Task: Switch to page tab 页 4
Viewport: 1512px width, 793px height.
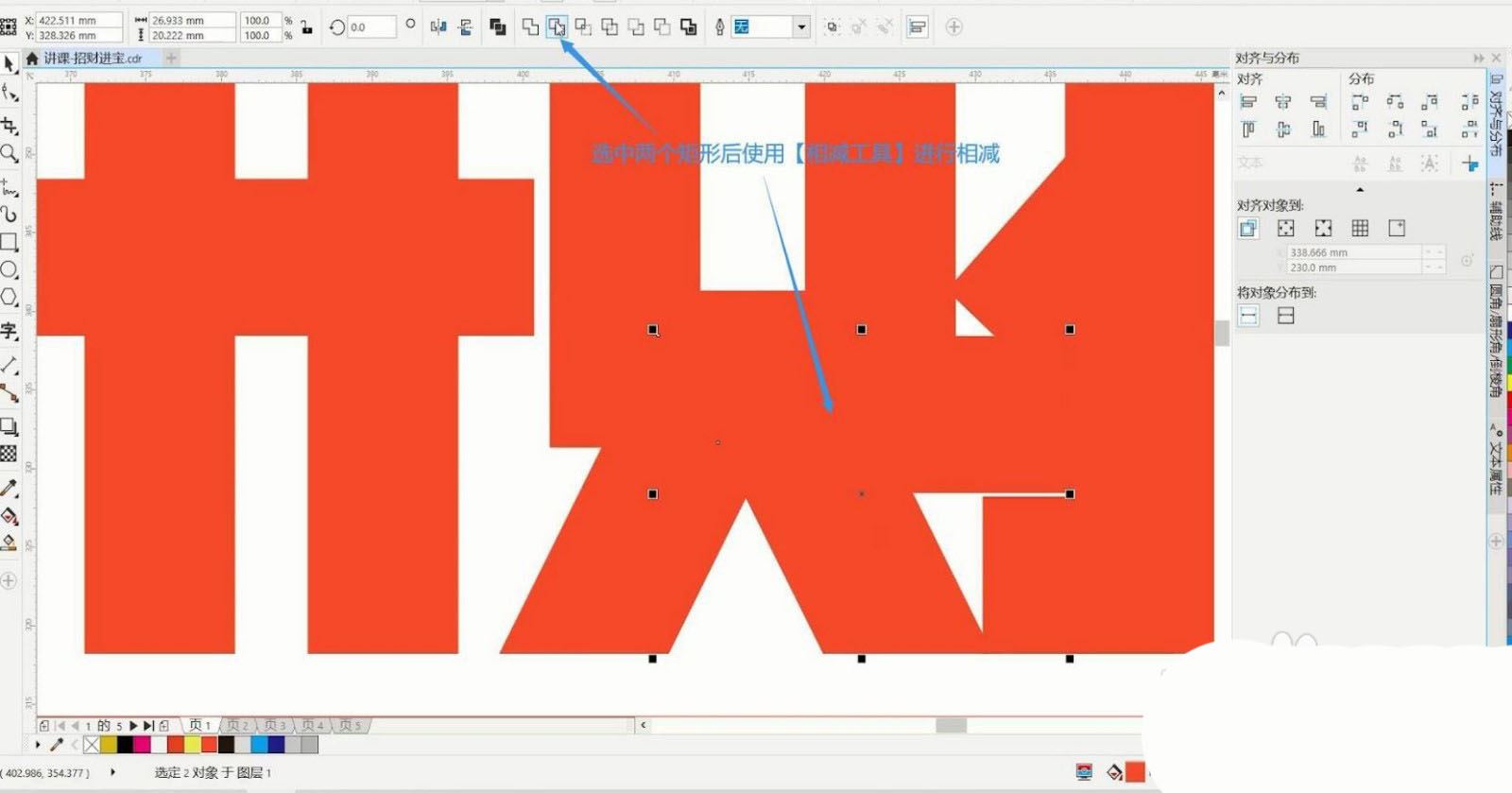Action: click(313, 725)
